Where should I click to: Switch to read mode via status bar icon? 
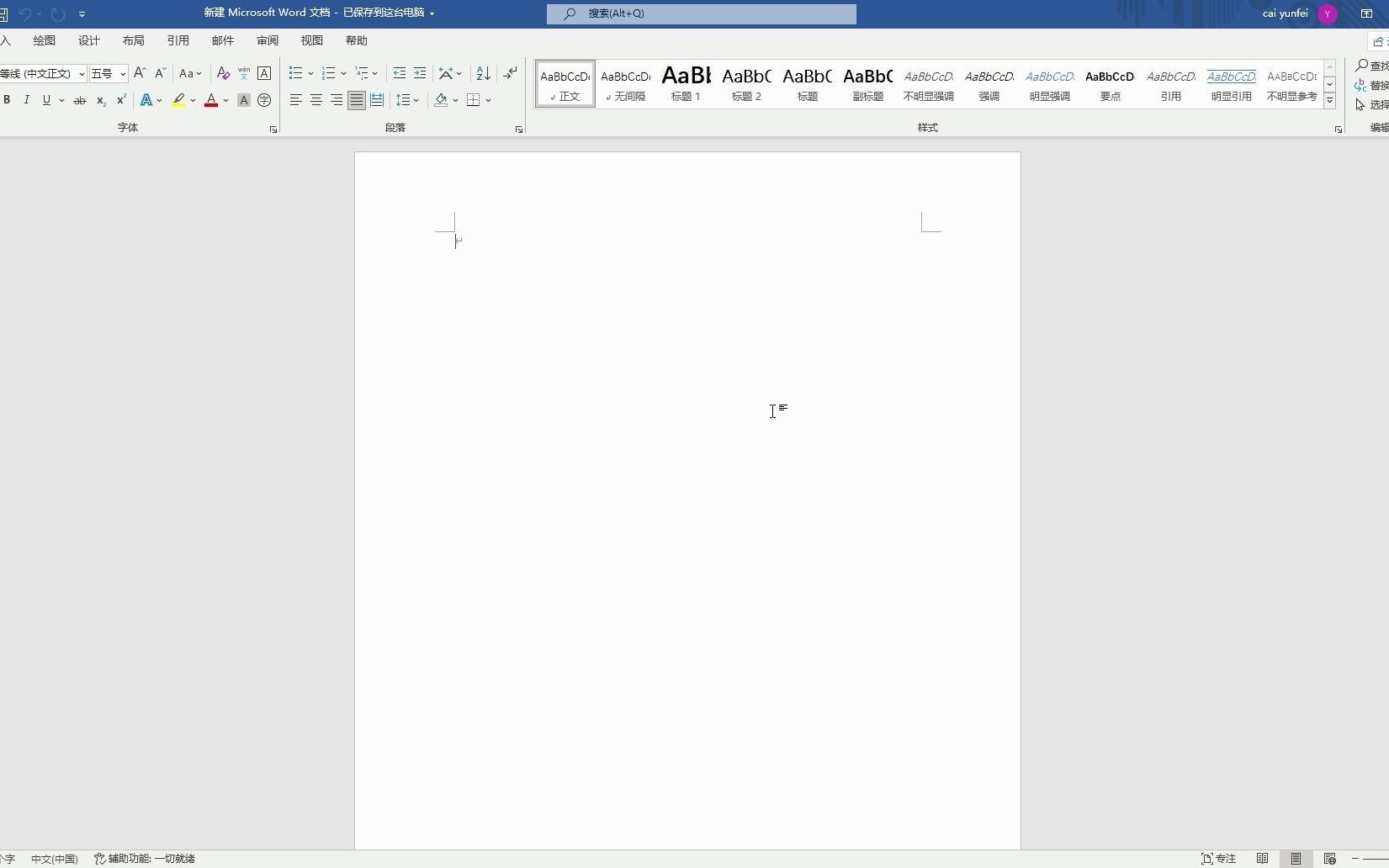(1262, 859)
